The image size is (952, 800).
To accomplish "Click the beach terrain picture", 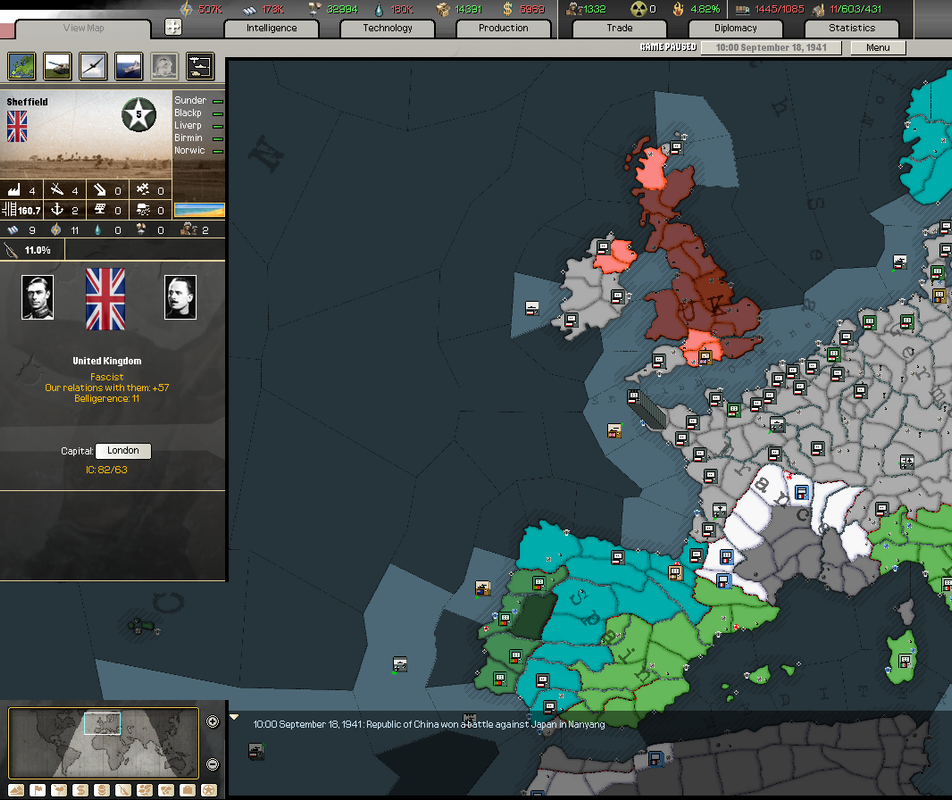I will (x=199, y=210).
